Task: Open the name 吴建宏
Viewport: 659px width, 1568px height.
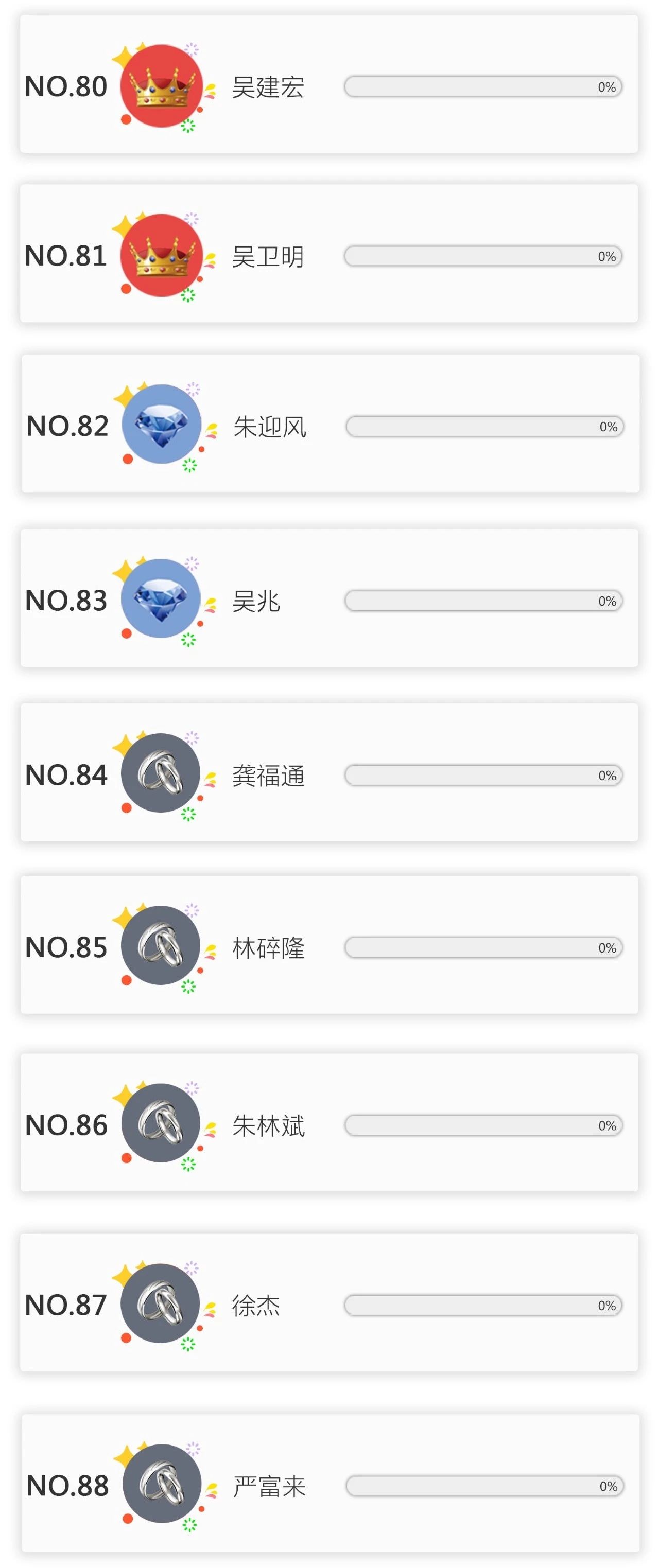Action: point(268,87)
